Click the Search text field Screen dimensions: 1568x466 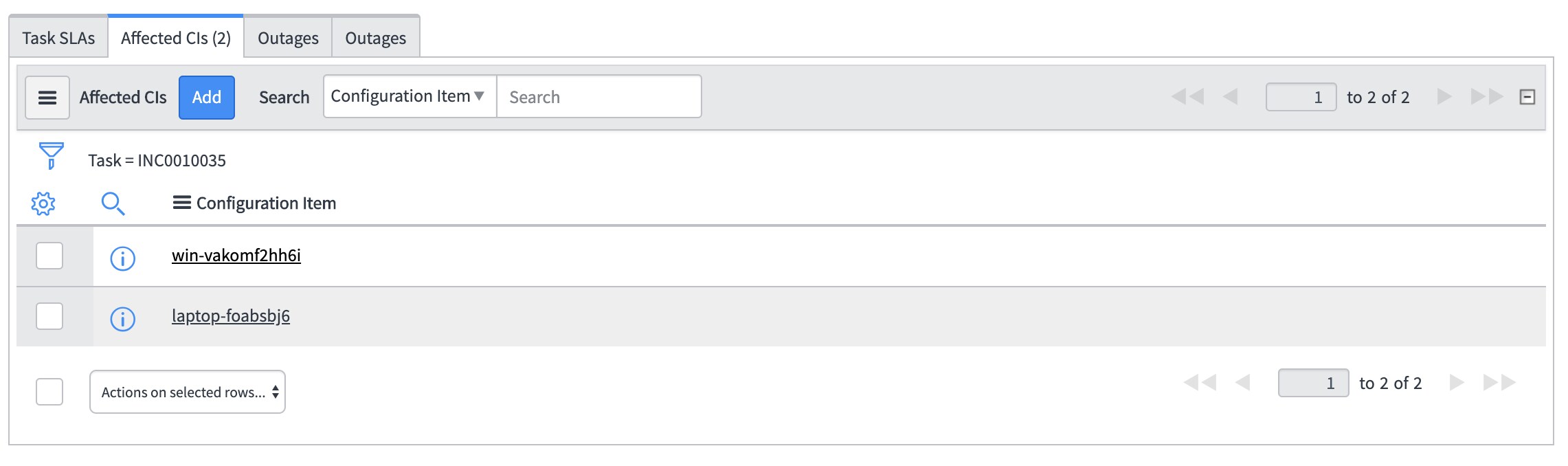(599, 97)
